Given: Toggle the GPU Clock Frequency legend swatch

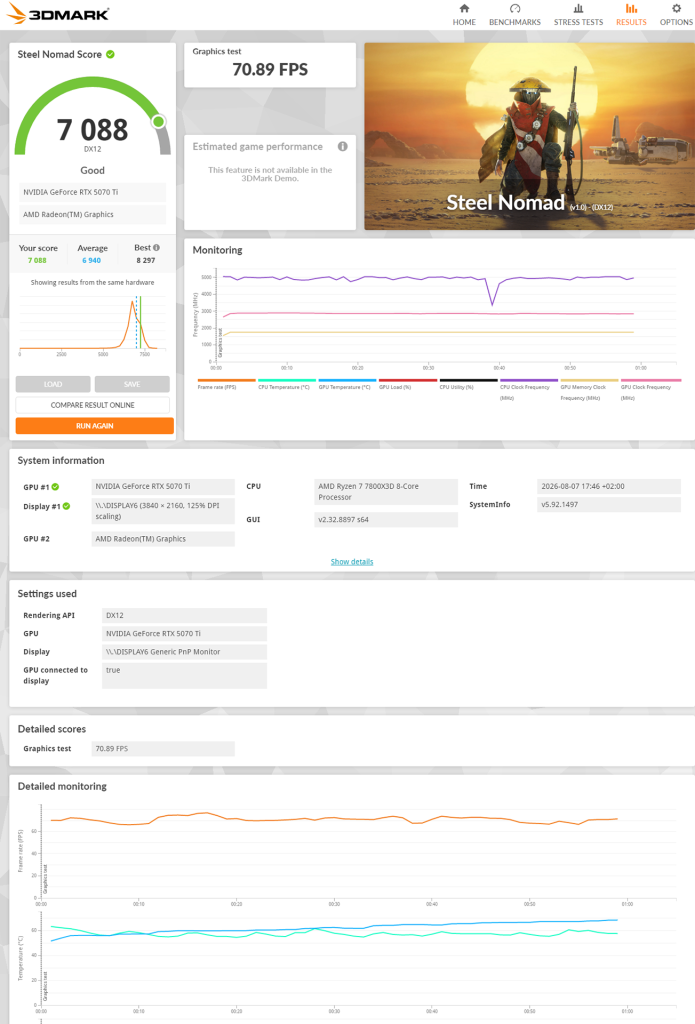Looking at the screenshot, I should (651, 380).
